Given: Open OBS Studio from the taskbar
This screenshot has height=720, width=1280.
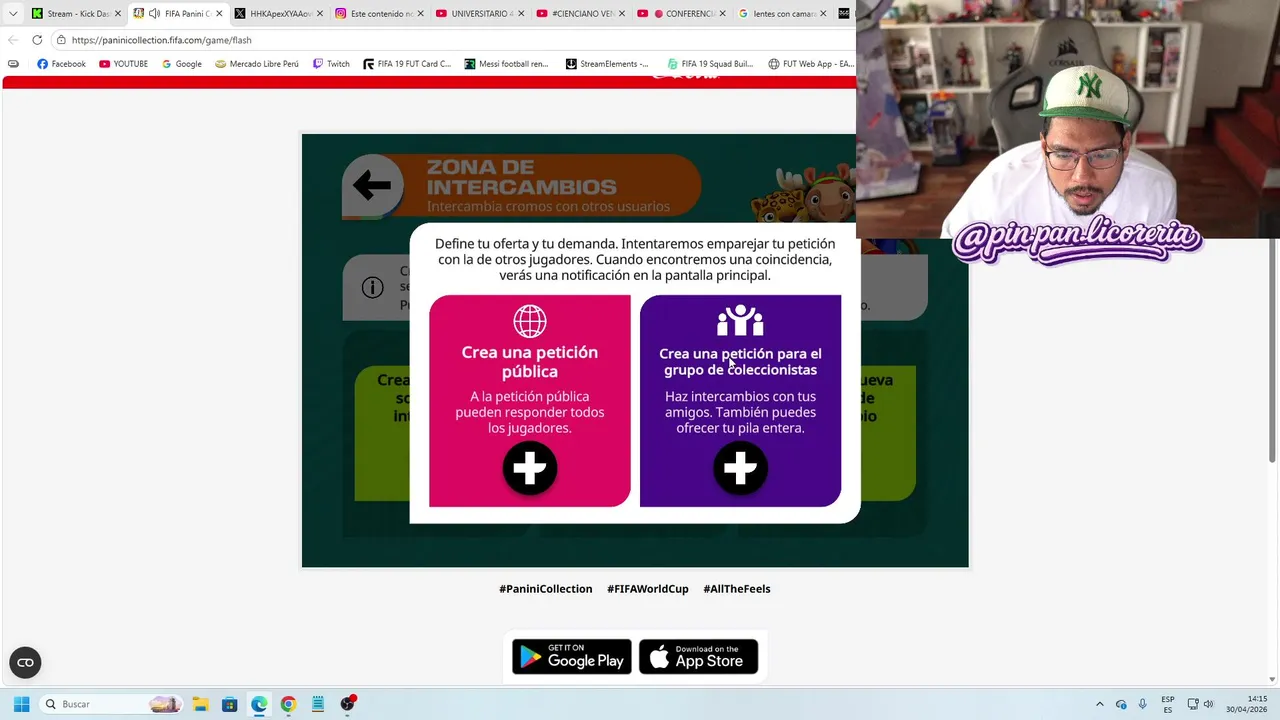Looking at the screenshot, I should (348, 704).
